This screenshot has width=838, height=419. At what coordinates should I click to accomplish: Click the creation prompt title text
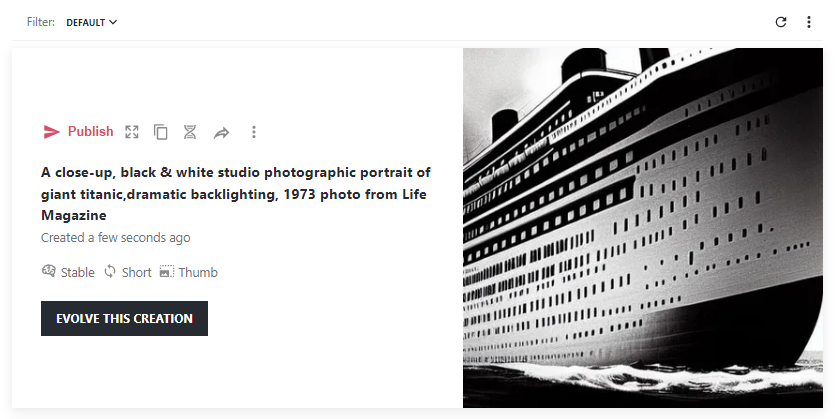pyautogui.click(x=236, y=193)
